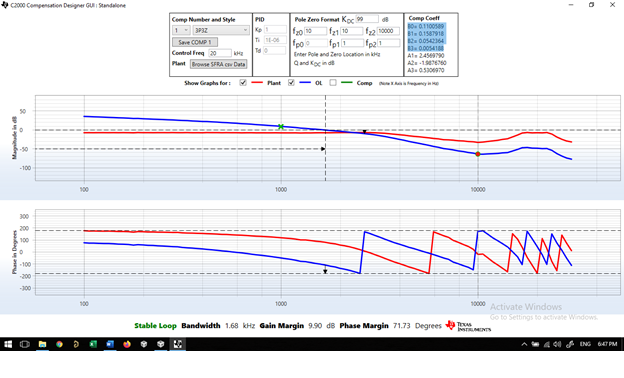Open Word from the taskbar

[110, 344]
